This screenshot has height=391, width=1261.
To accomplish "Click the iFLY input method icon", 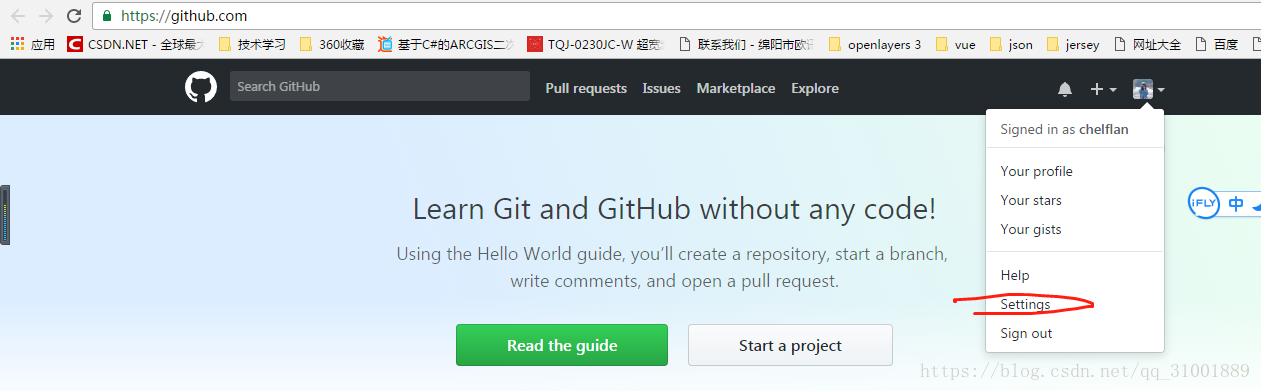I will click(1203, 203).
